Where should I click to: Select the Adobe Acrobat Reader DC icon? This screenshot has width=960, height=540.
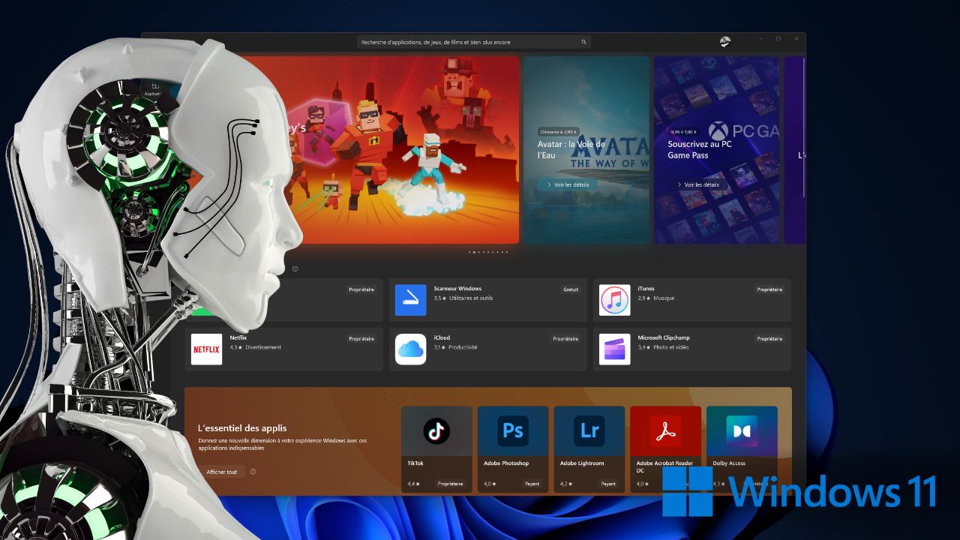[x=666, y=431]
